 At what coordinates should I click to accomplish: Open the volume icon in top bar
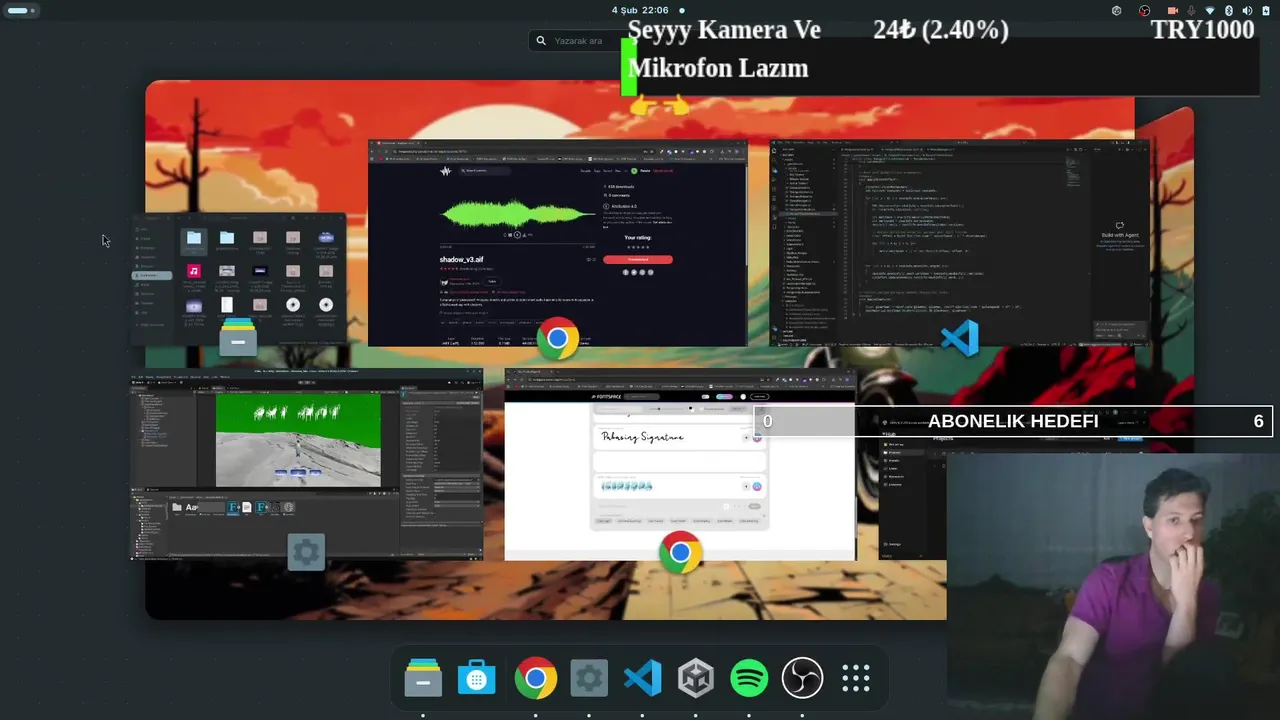[x=1247, y=11]
